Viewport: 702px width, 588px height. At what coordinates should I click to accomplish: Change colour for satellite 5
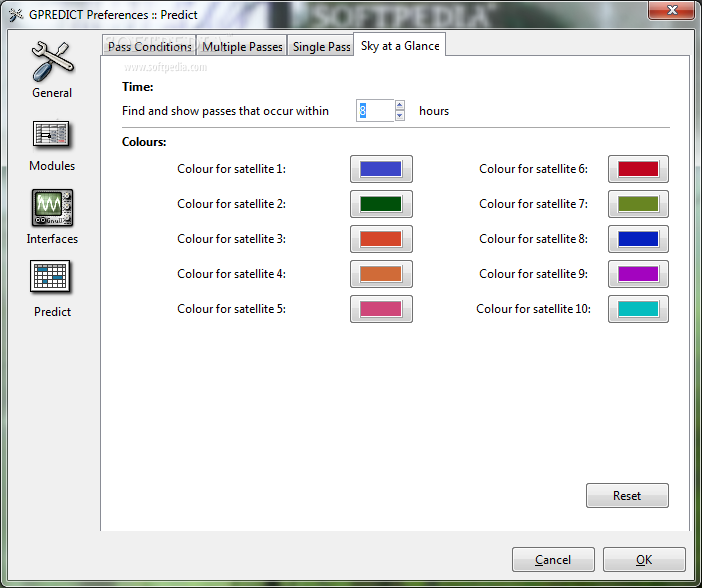tap(381, 309)
